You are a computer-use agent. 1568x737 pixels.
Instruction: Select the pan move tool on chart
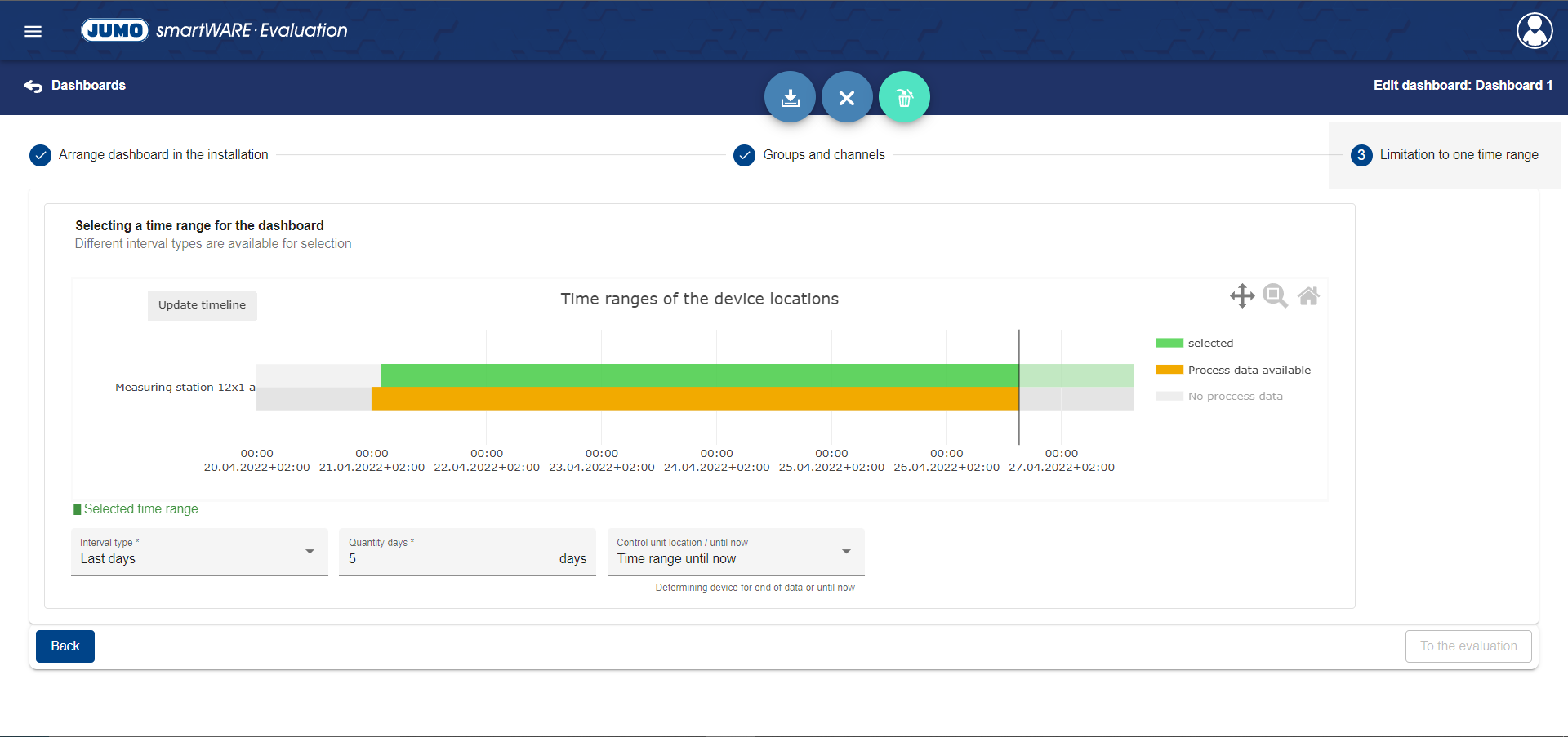pyautogui.click(x=1242, y=295)
